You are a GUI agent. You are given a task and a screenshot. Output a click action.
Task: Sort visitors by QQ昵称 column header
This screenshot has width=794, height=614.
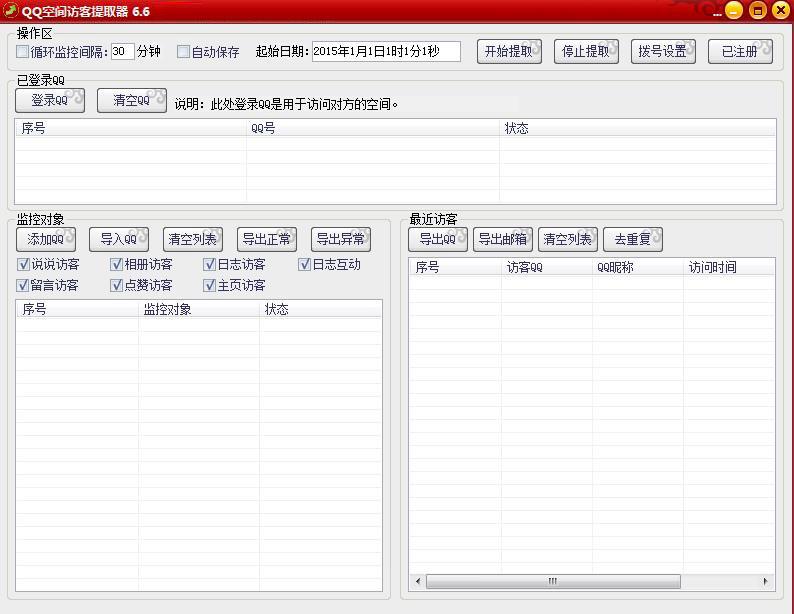point(638,267)
